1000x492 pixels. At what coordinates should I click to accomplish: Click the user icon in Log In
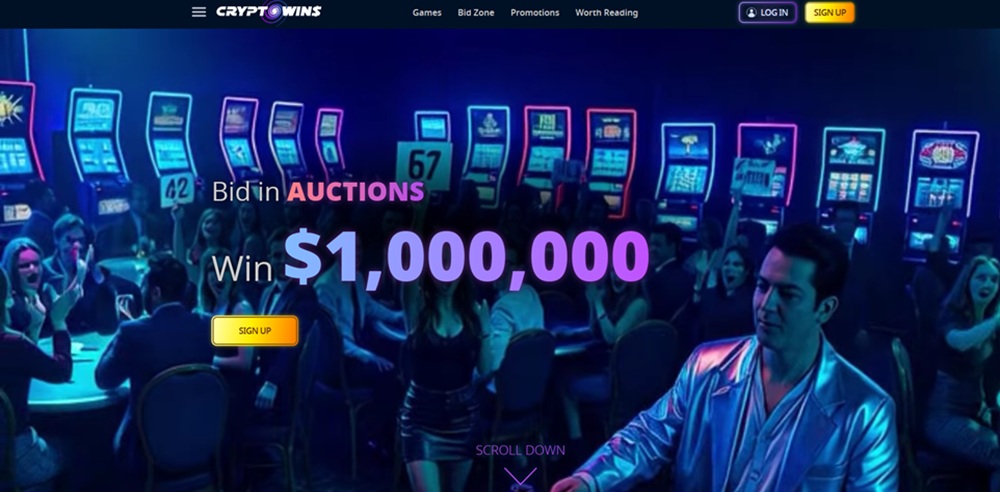[x=751, y=13]
